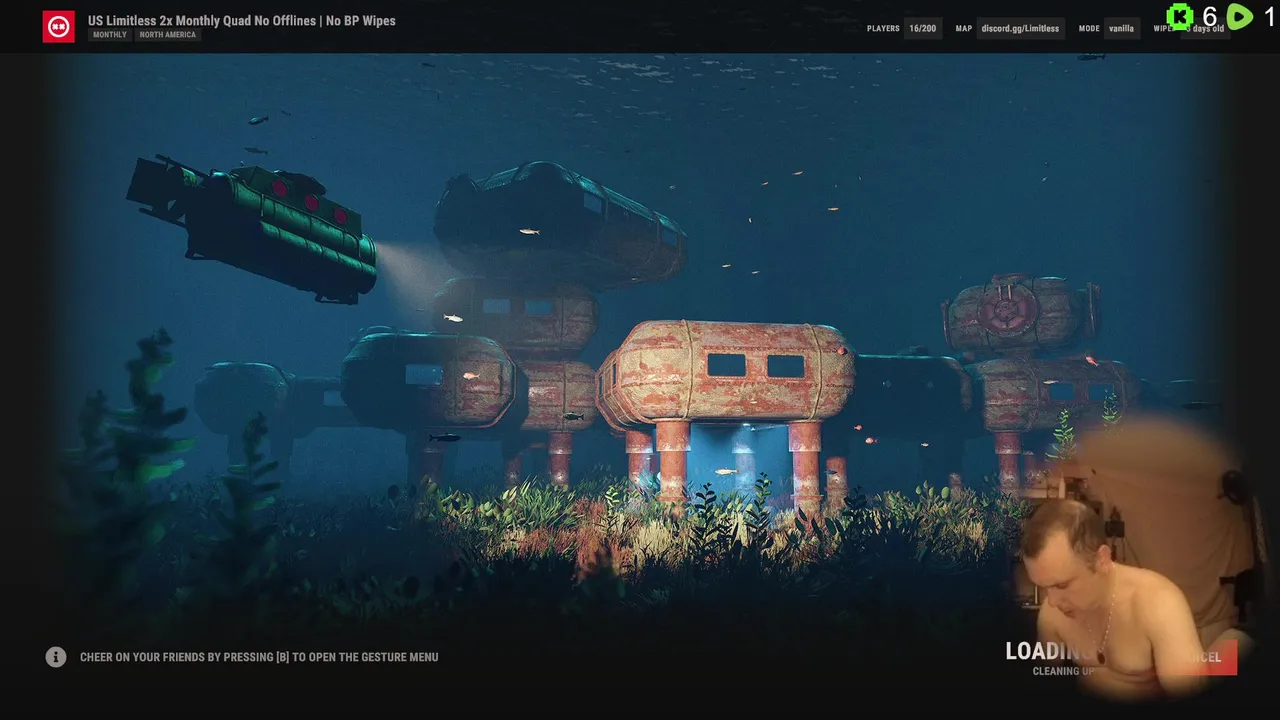1280x720 pixels.
Task: Click the green Kick viewer icon
Action: pyautogui.click(x=1181, y=16)
